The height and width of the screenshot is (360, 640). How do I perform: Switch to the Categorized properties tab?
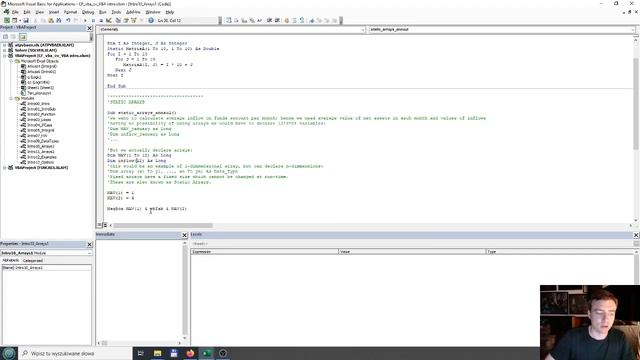33,260
